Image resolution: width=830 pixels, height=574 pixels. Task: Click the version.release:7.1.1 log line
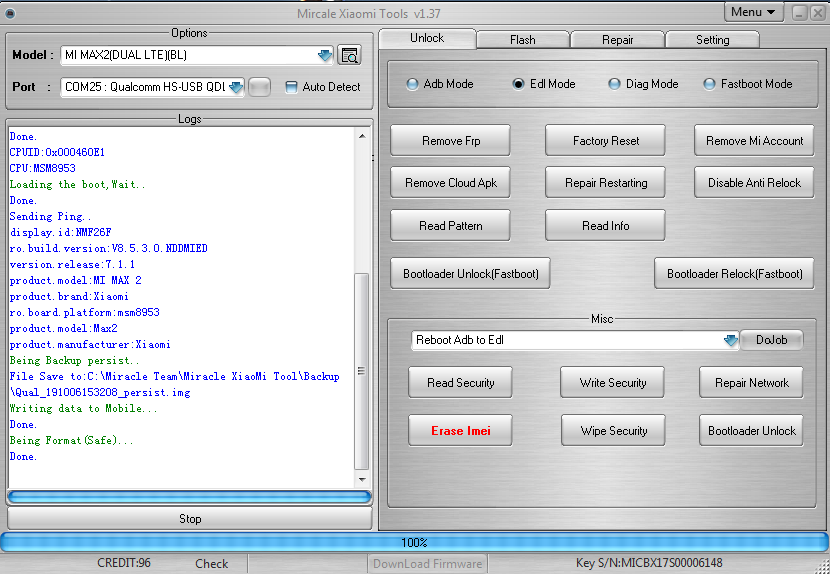[x=72, y=264]
